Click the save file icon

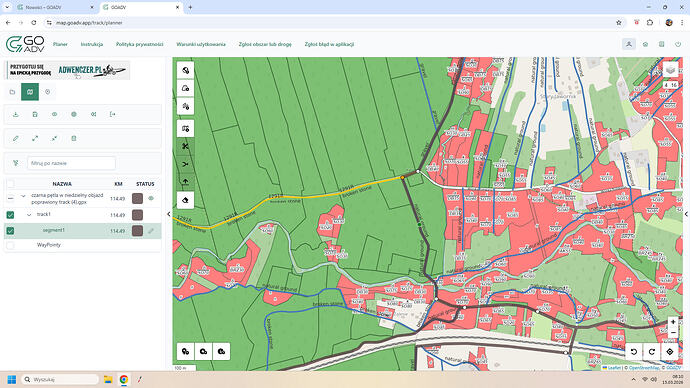(35, 114)
